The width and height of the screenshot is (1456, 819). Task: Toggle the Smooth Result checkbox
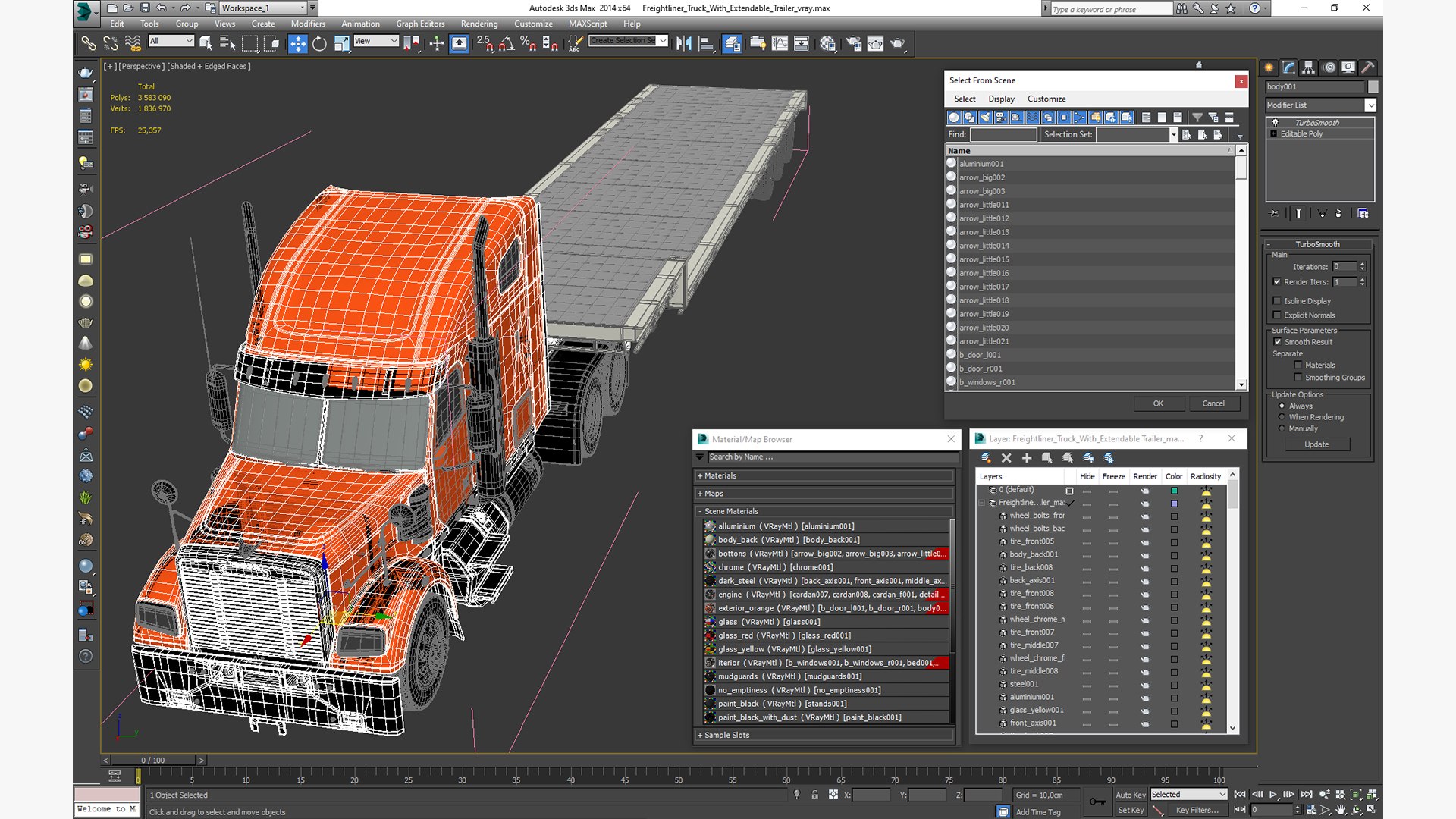[1277, 342]
